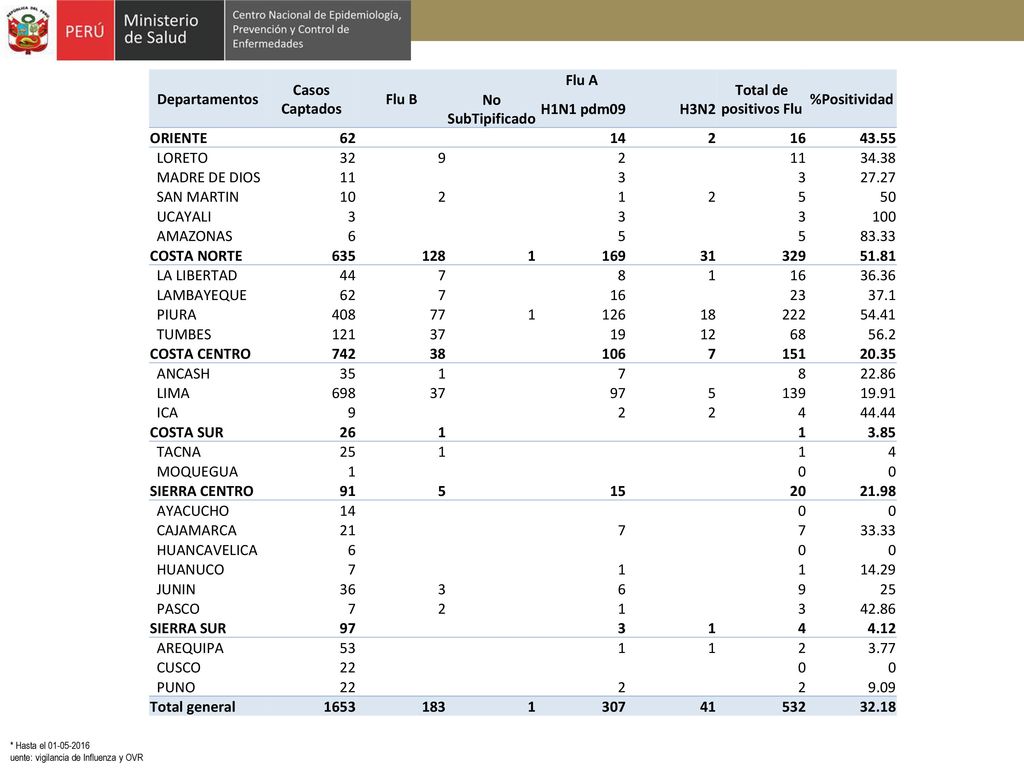Click the 'Hasta el 01-05-2016' footnote
1024x768 pixels.
point(52,745)
